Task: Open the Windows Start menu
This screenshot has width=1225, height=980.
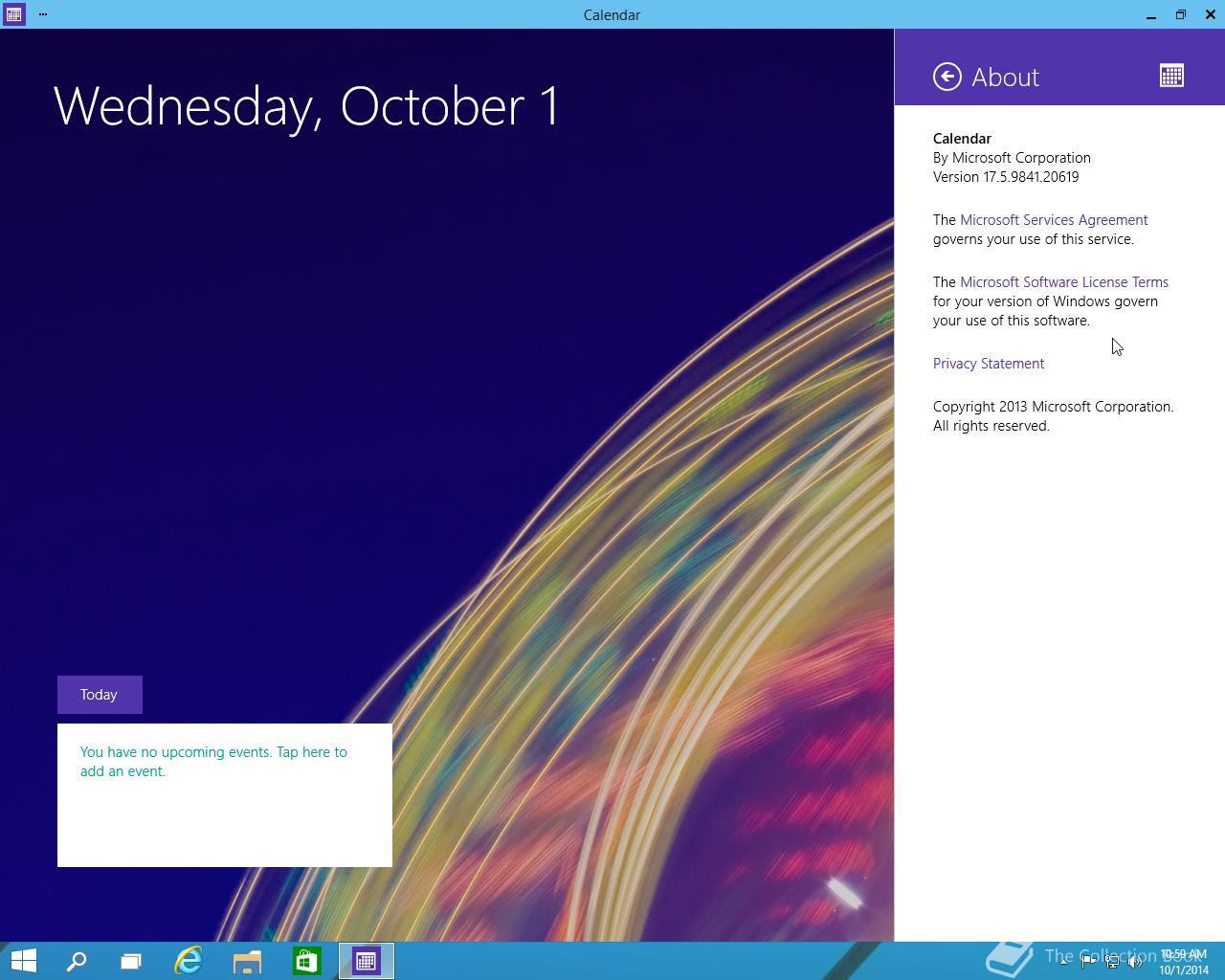Action: click(23, 961)
